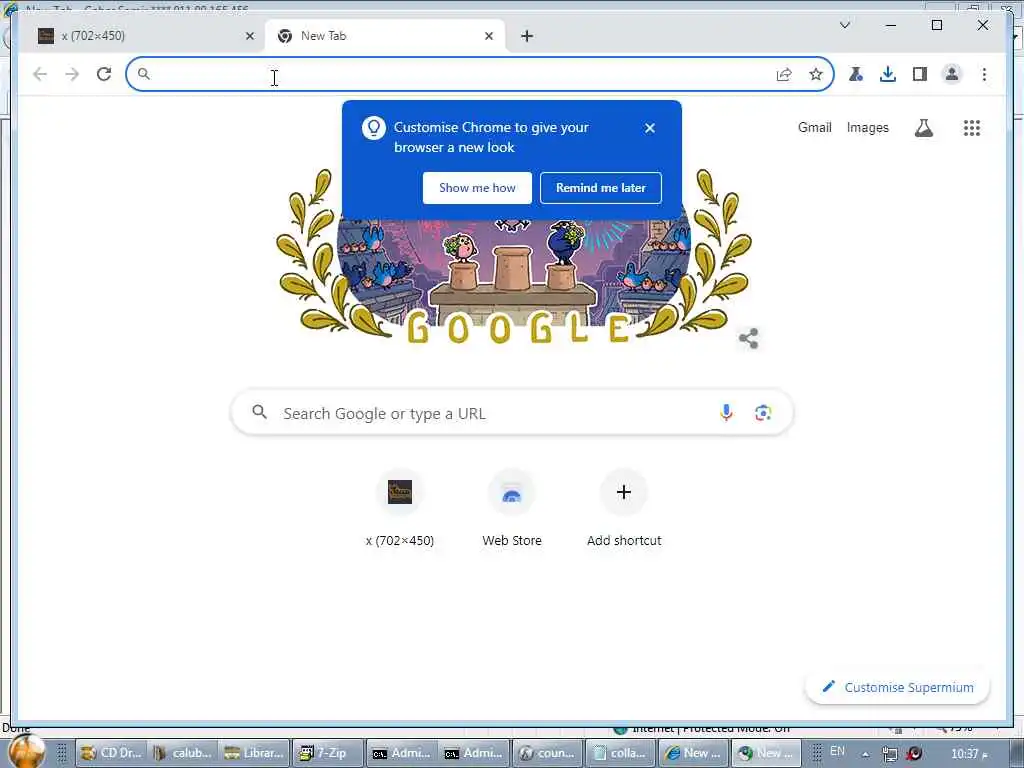
Task: Click the EN language indicator
Action: [837, 751]
